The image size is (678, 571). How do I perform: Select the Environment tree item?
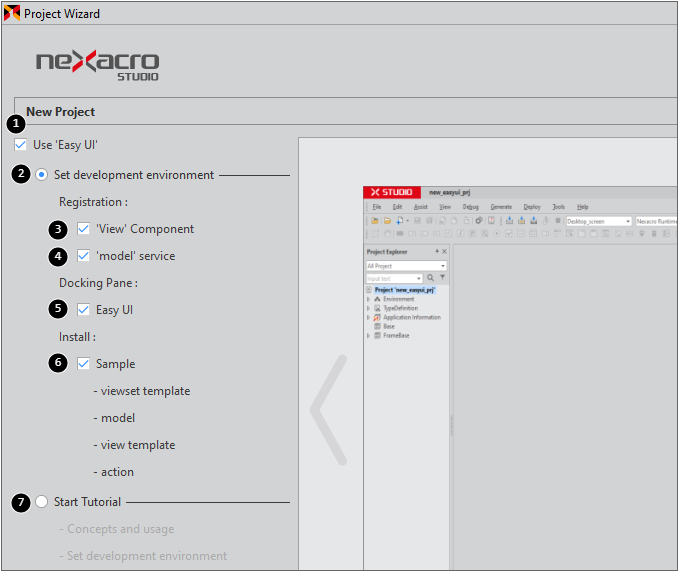tap(398, 299)
